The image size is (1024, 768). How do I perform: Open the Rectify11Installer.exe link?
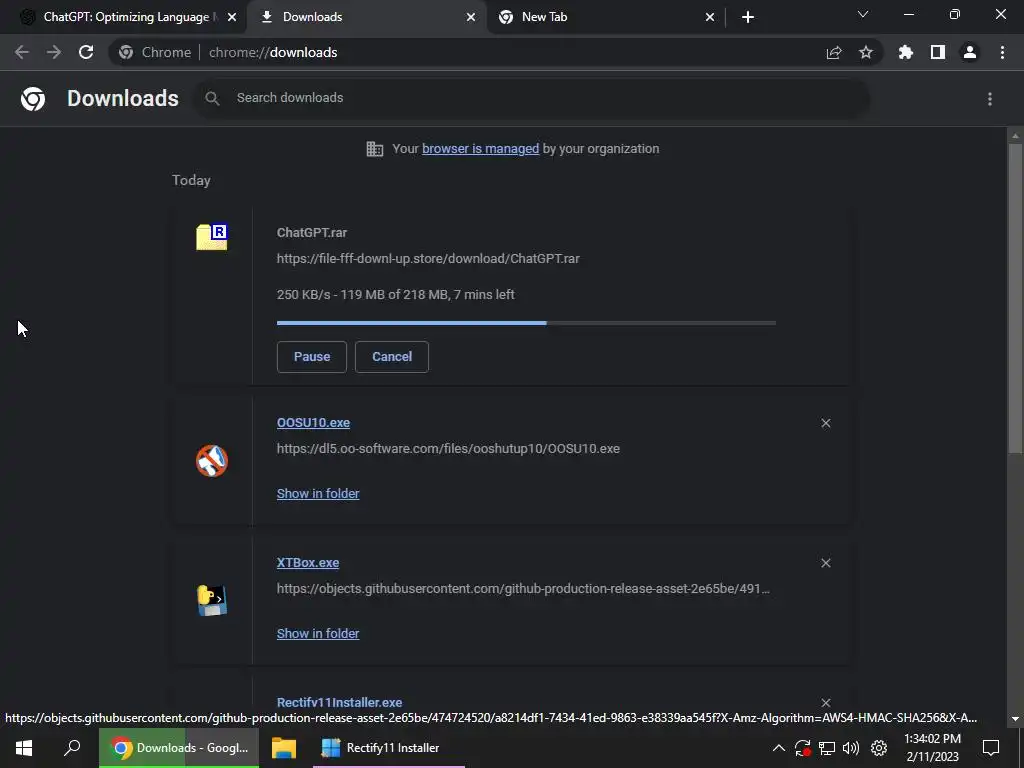click(x=340, y=703)
